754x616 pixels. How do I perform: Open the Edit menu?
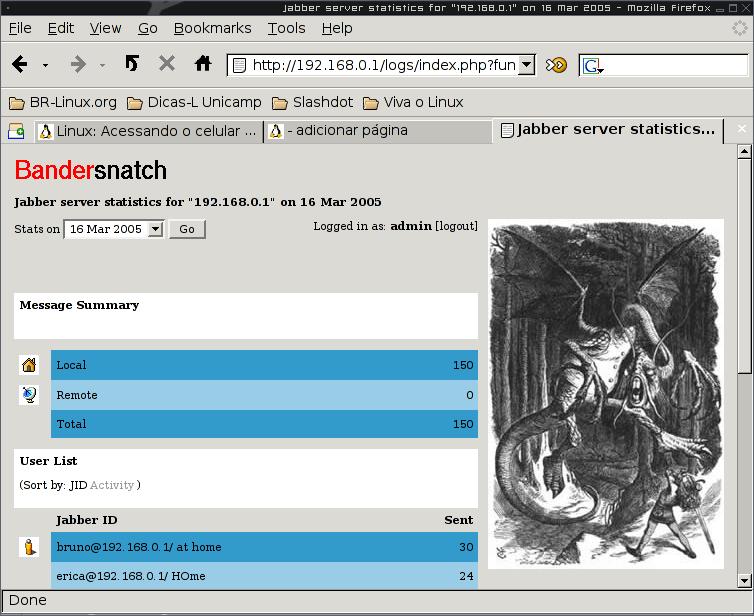click(x=61, y=28)
